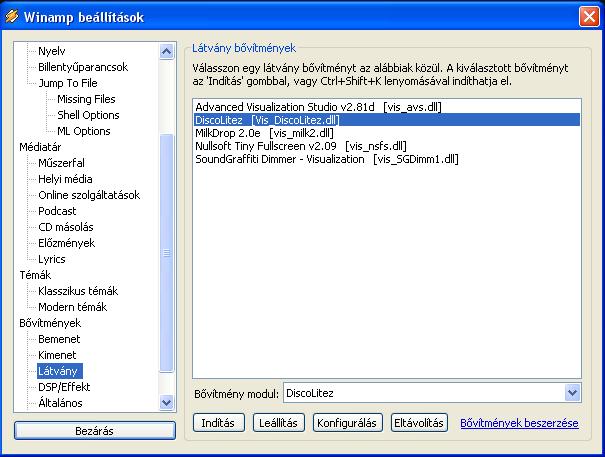Click the Leállítás button
605x457 pixels.
click(x=279, y=423)
